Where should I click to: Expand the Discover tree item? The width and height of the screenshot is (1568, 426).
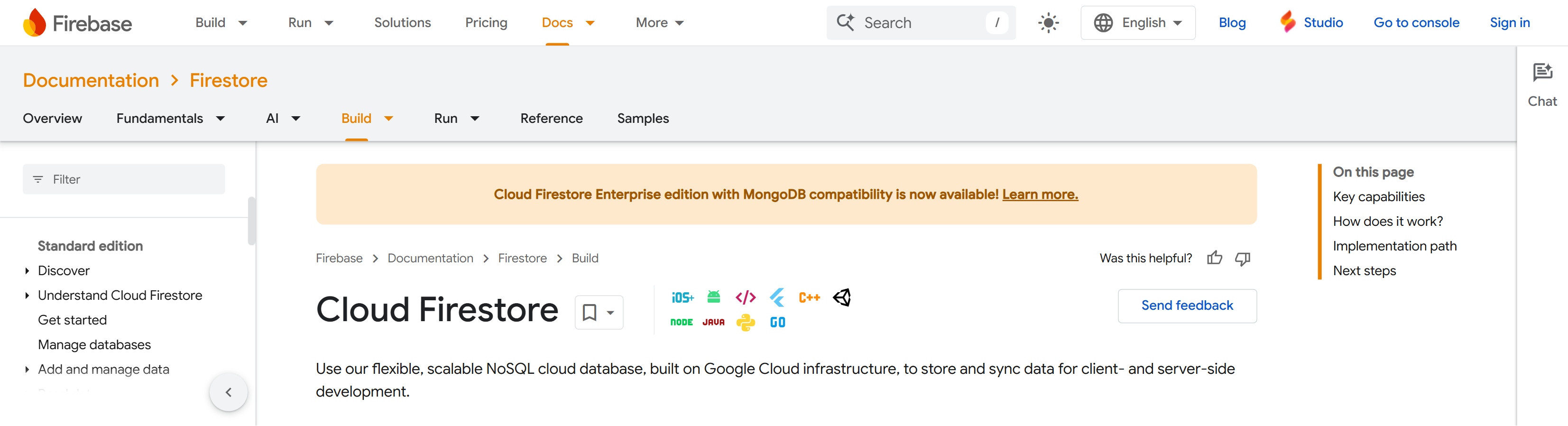pos(27,271)
